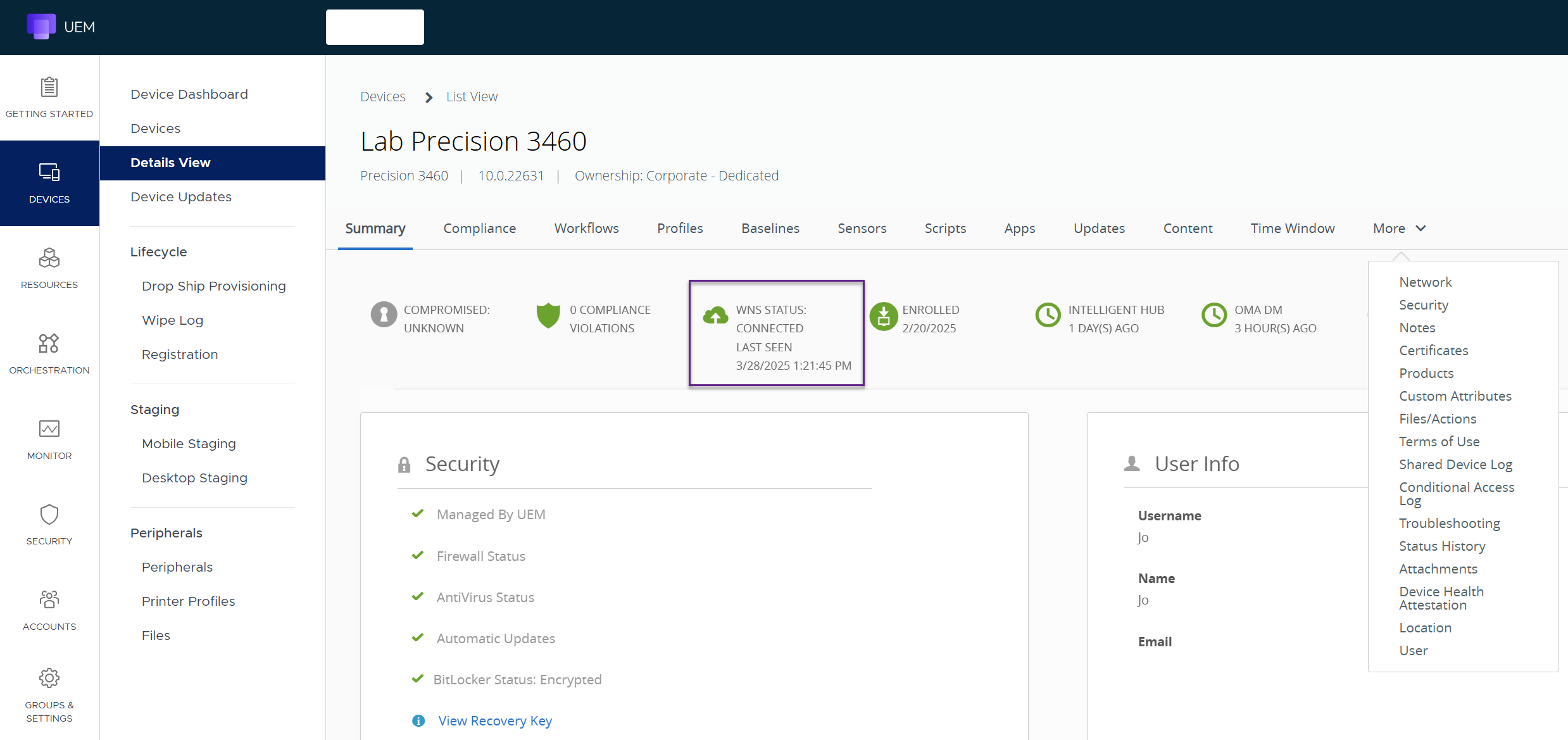Image resolution: width=1568 pixels, height=740 pixels.
Task: Select Troubleshooting from the More menu
Action: [x=1449, y=524]
